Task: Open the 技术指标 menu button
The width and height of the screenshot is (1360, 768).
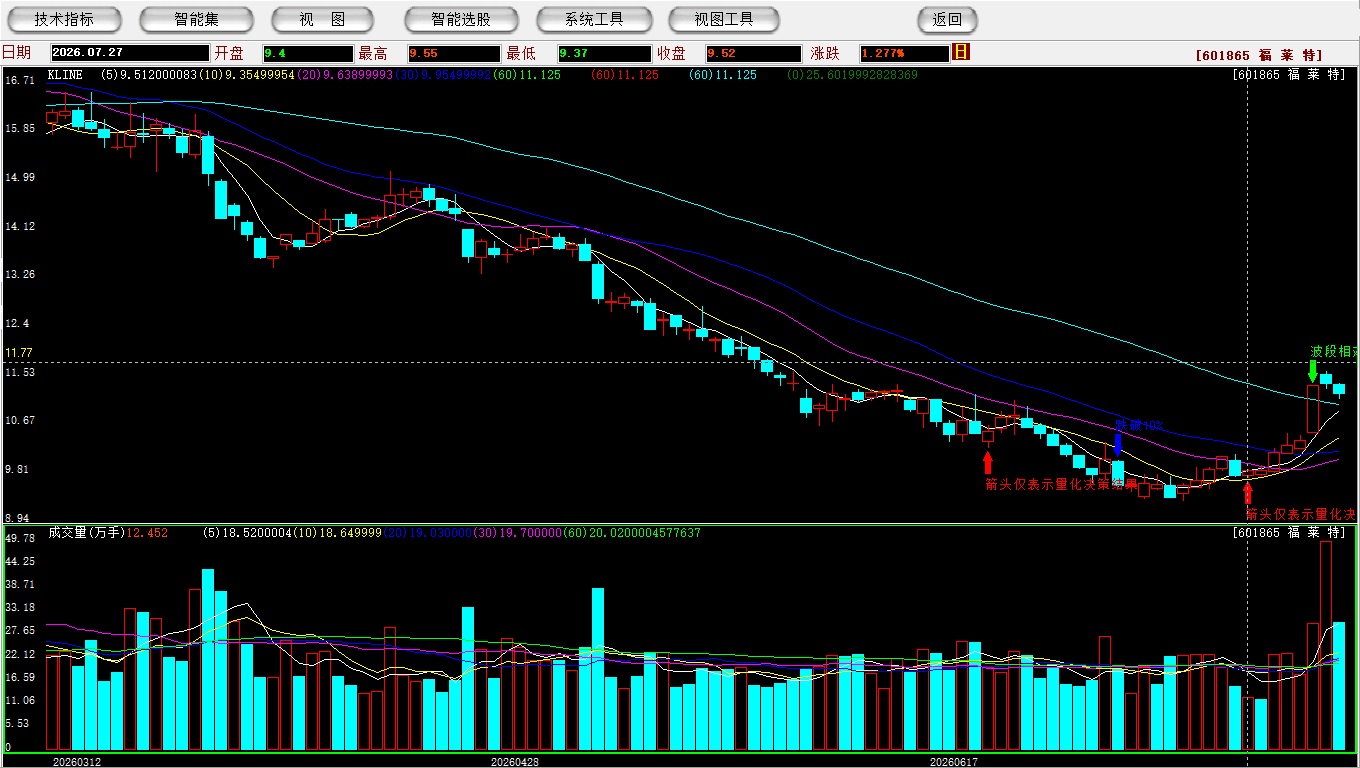Action: (x=63, y=19)
